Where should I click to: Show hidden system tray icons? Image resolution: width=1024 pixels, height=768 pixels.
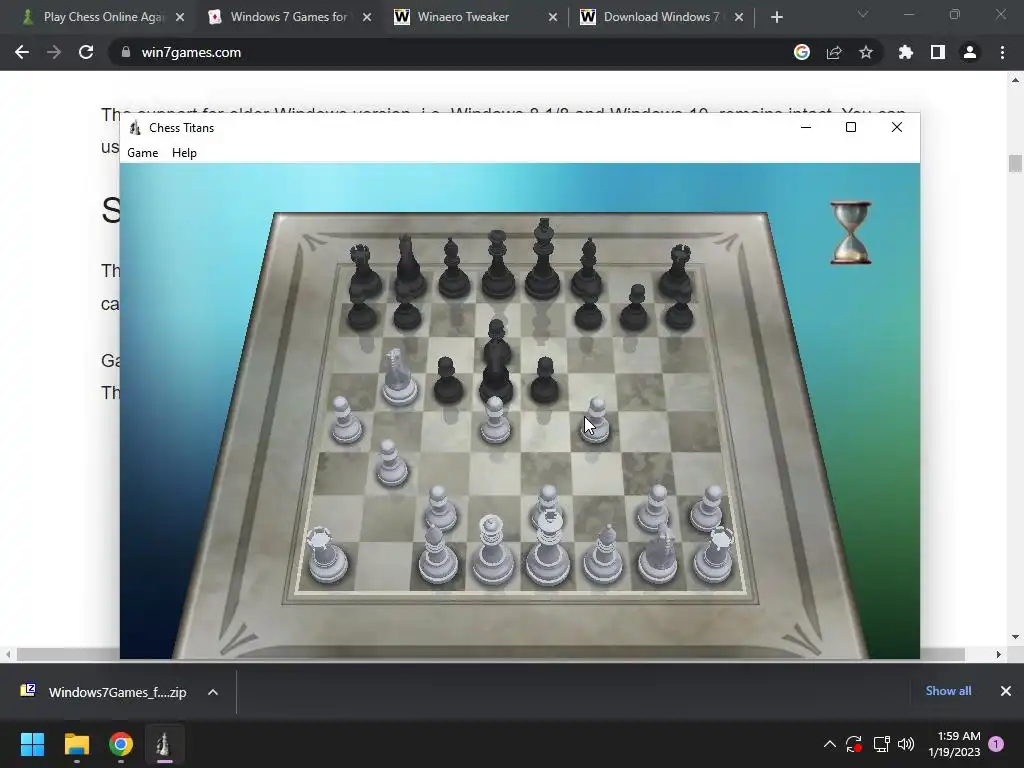coord(829,744)
